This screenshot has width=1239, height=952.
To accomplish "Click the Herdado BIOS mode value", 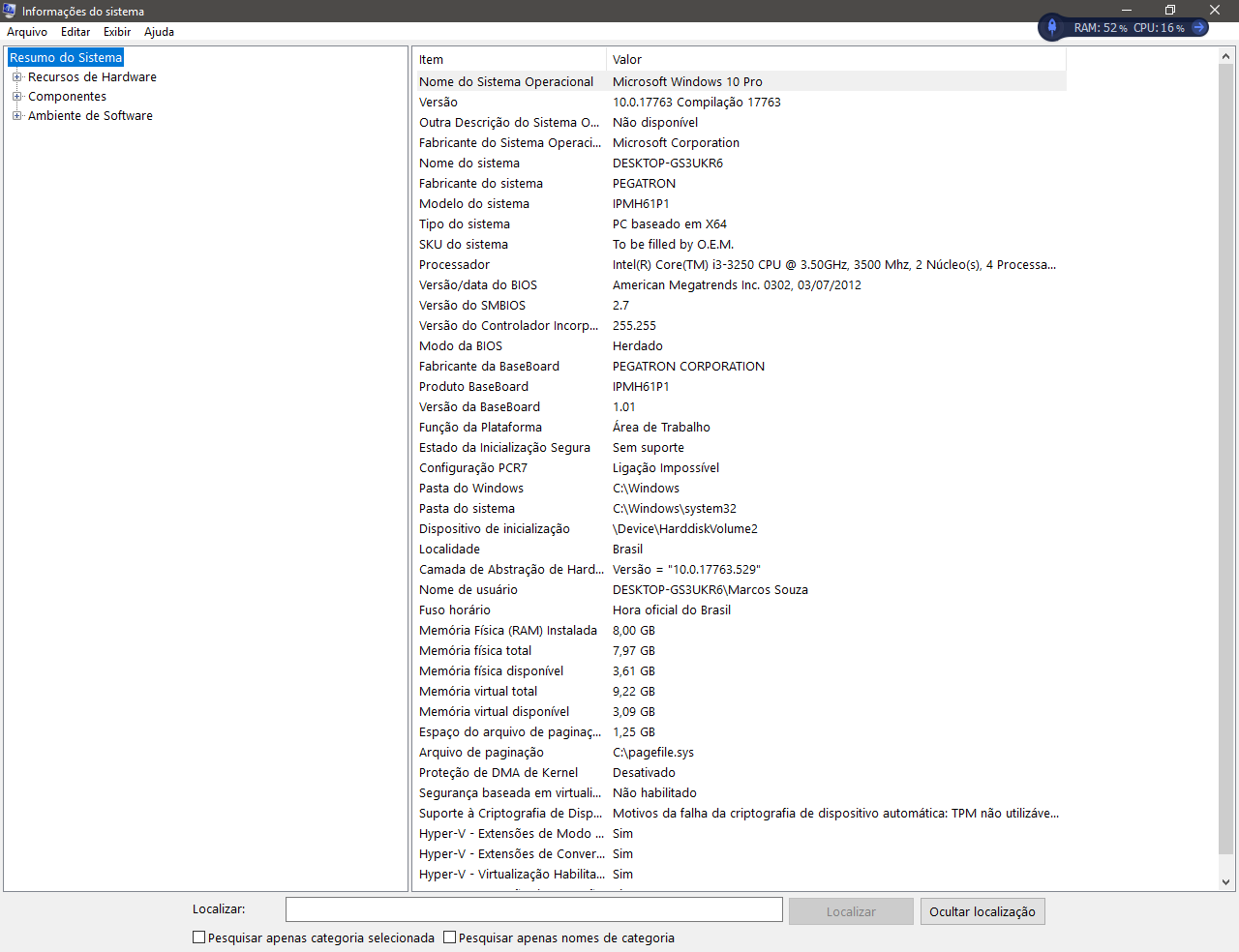I will (638, 345).
